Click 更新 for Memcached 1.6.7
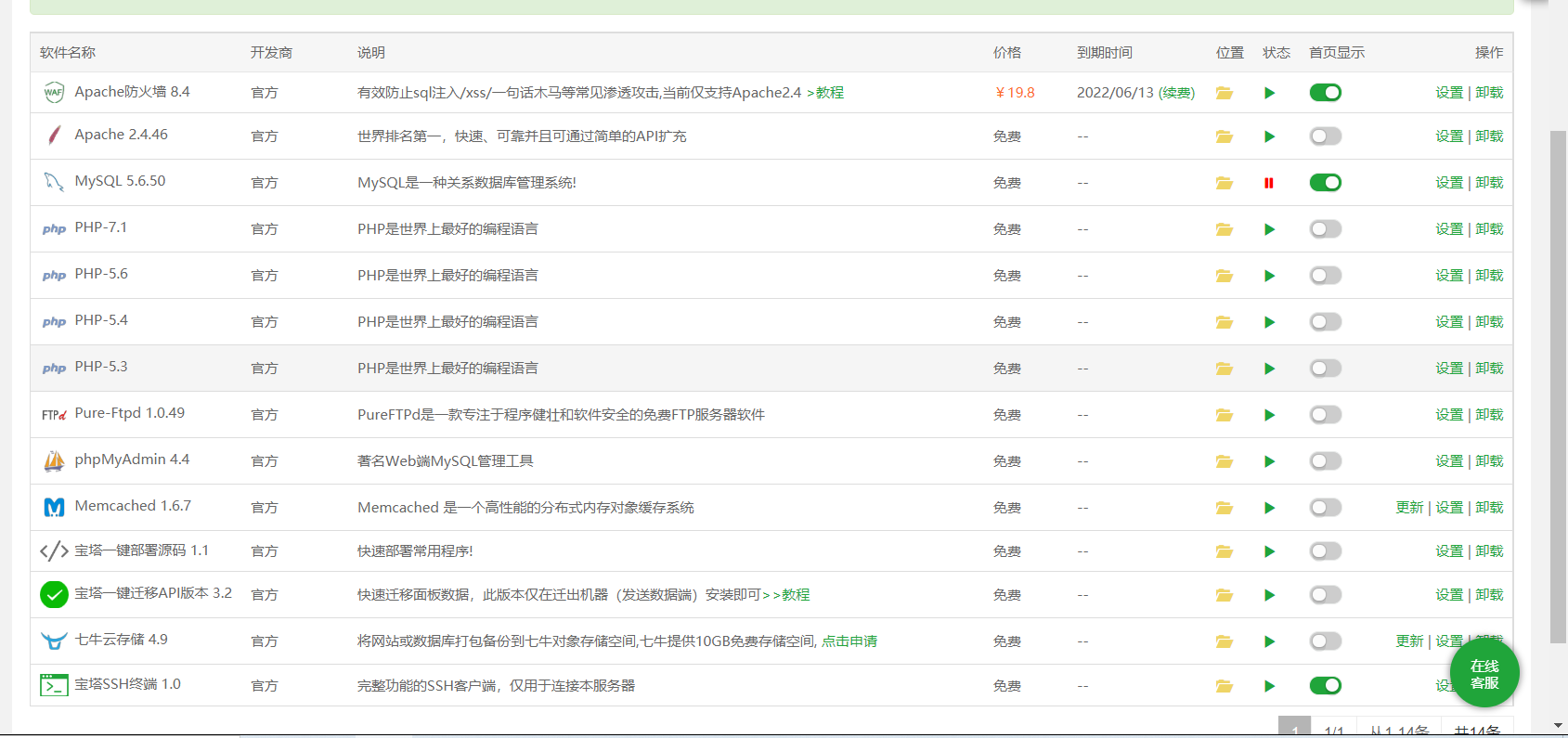 pyautogui.click(x=1409, y=508)
